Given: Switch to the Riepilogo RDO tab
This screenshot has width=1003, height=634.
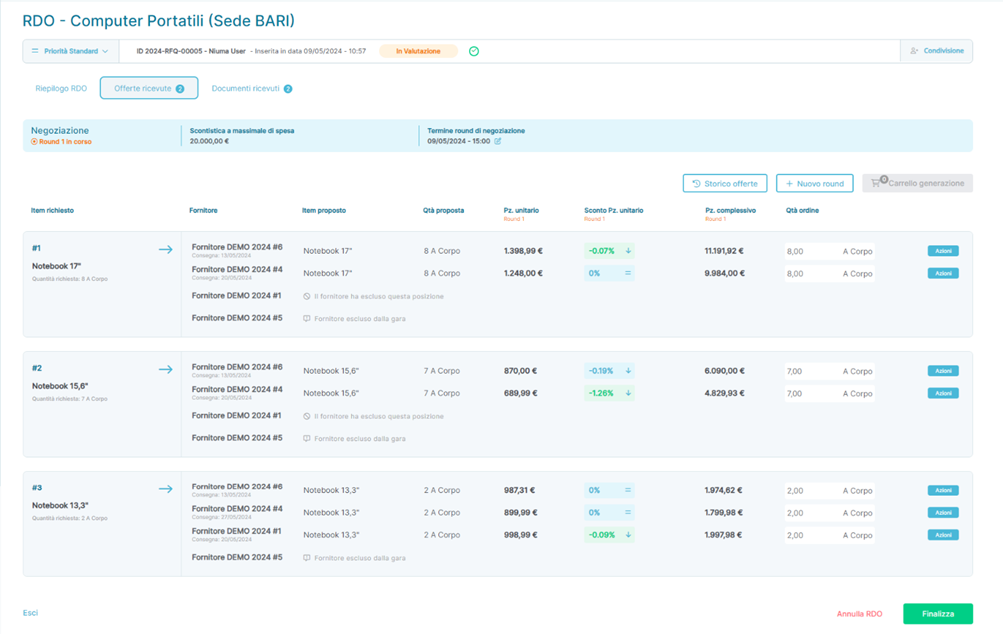Looking at the screenshot, I should [61, 89].
